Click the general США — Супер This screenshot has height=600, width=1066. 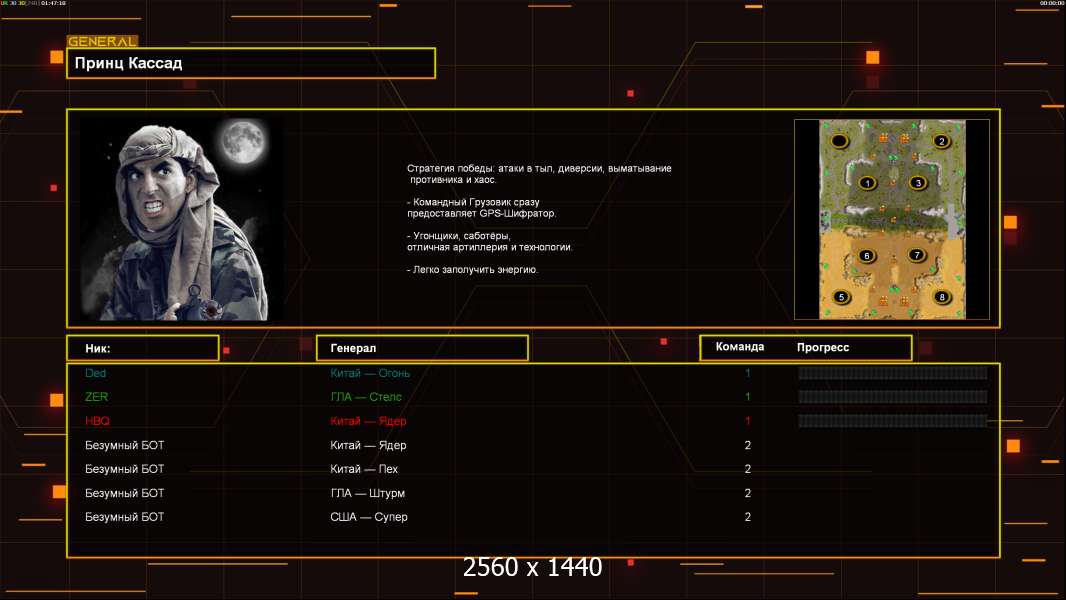[369, 517]
